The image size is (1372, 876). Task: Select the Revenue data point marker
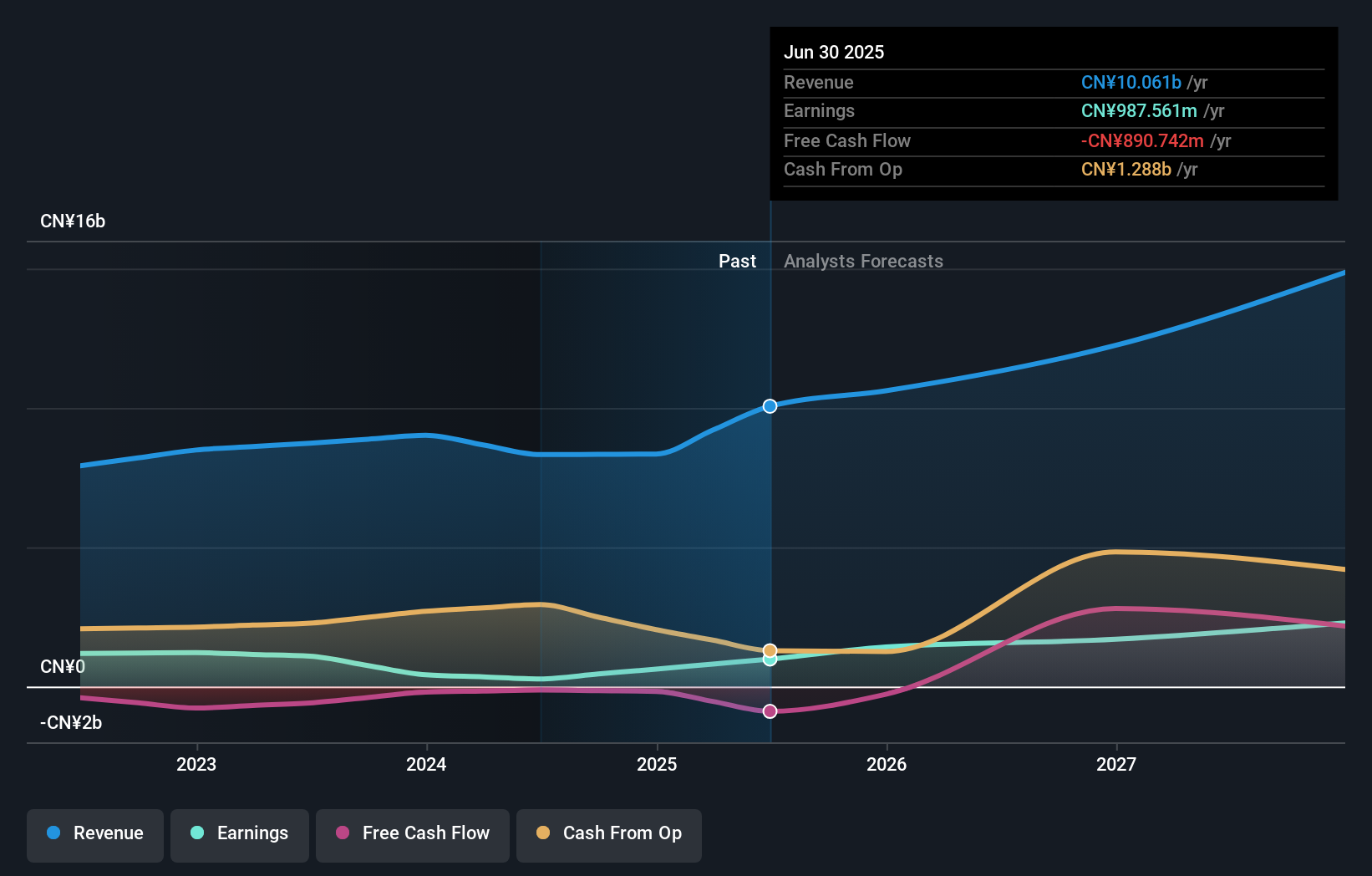tap(770, 406)
